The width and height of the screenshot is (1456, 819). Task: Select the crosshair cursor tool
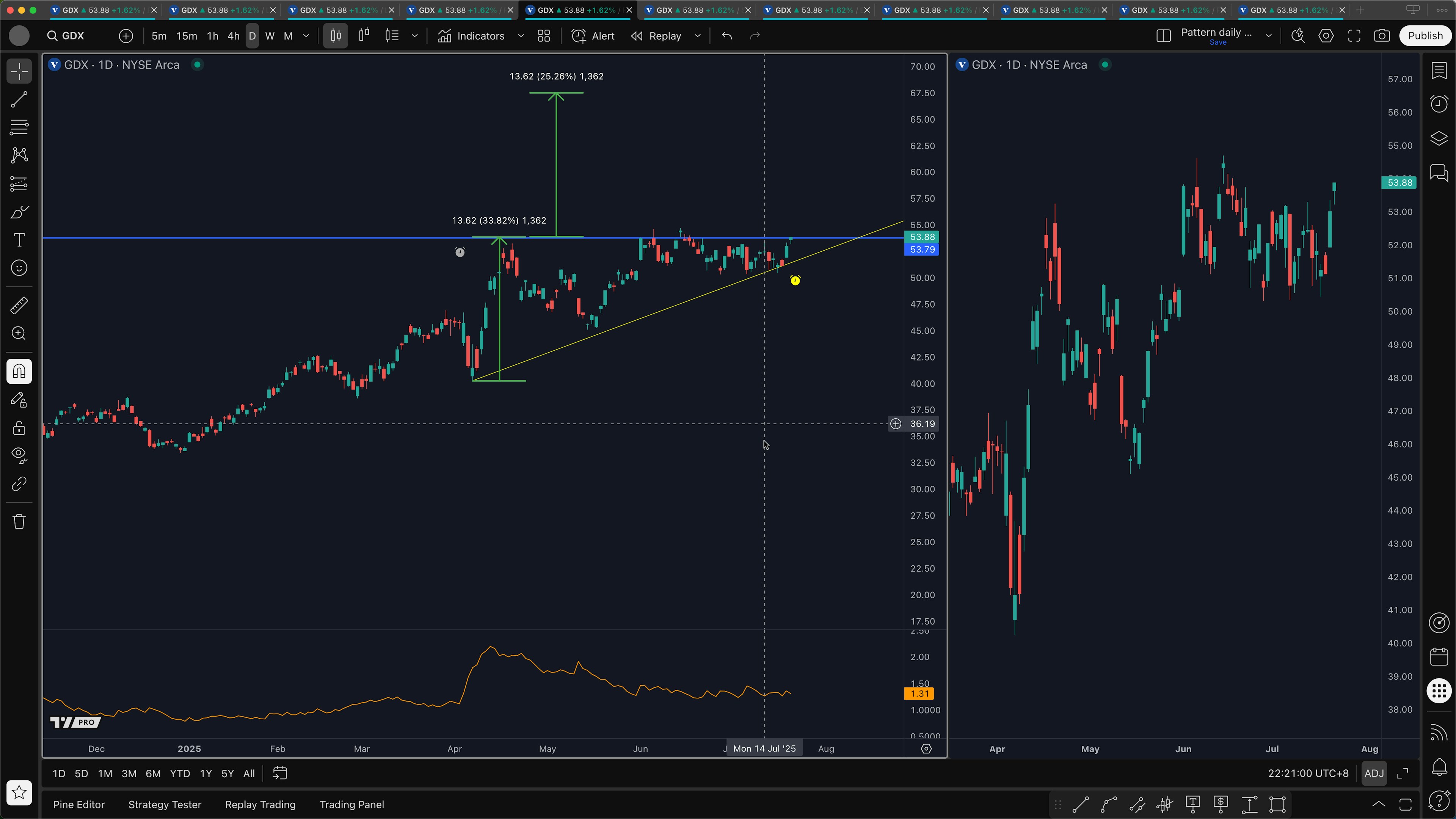pyautogui.click(x=19, y=72)
